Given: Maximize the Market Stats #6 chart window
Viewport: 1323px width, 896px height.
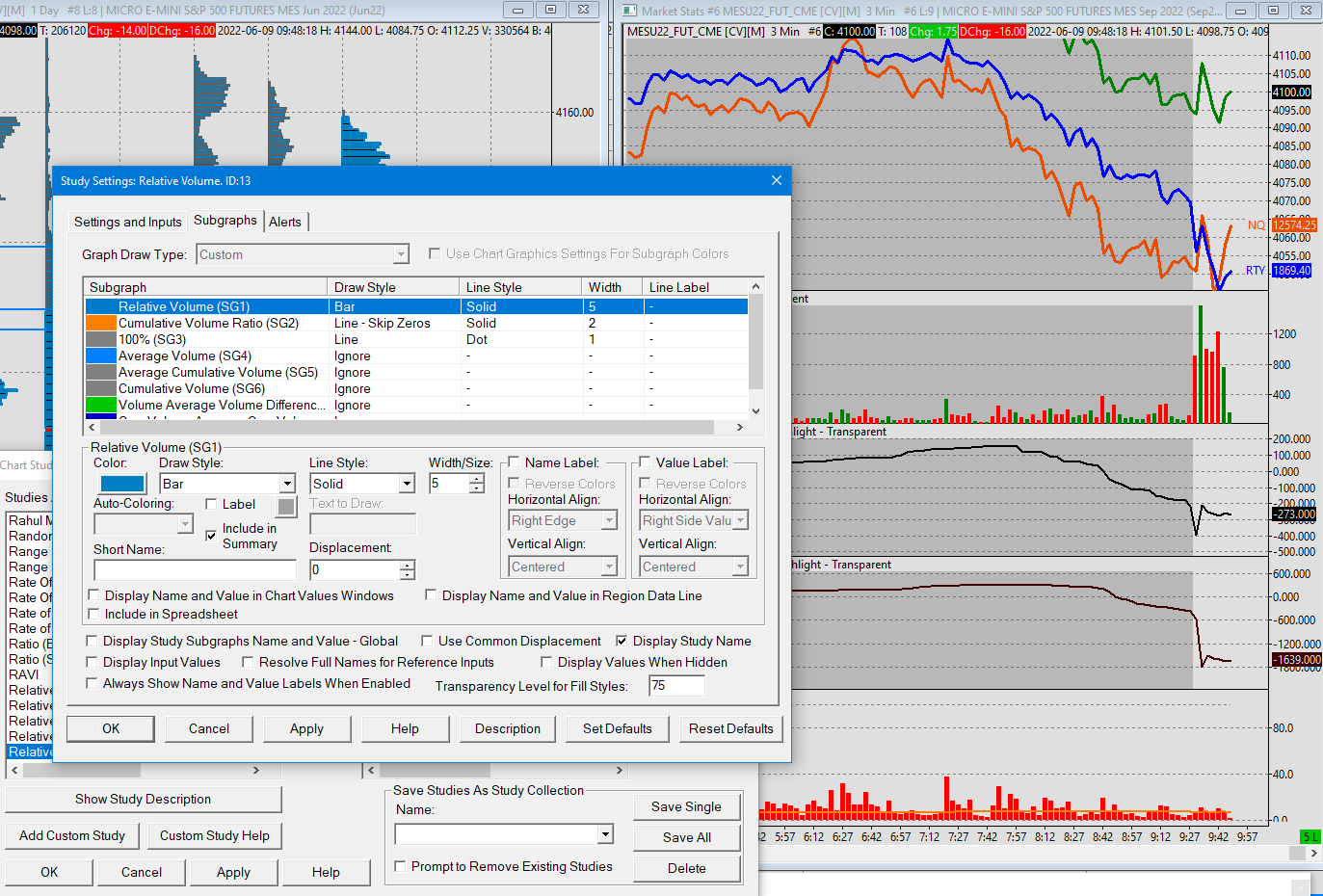Looking at the screenshot, I should click(x=1273, y=11).
